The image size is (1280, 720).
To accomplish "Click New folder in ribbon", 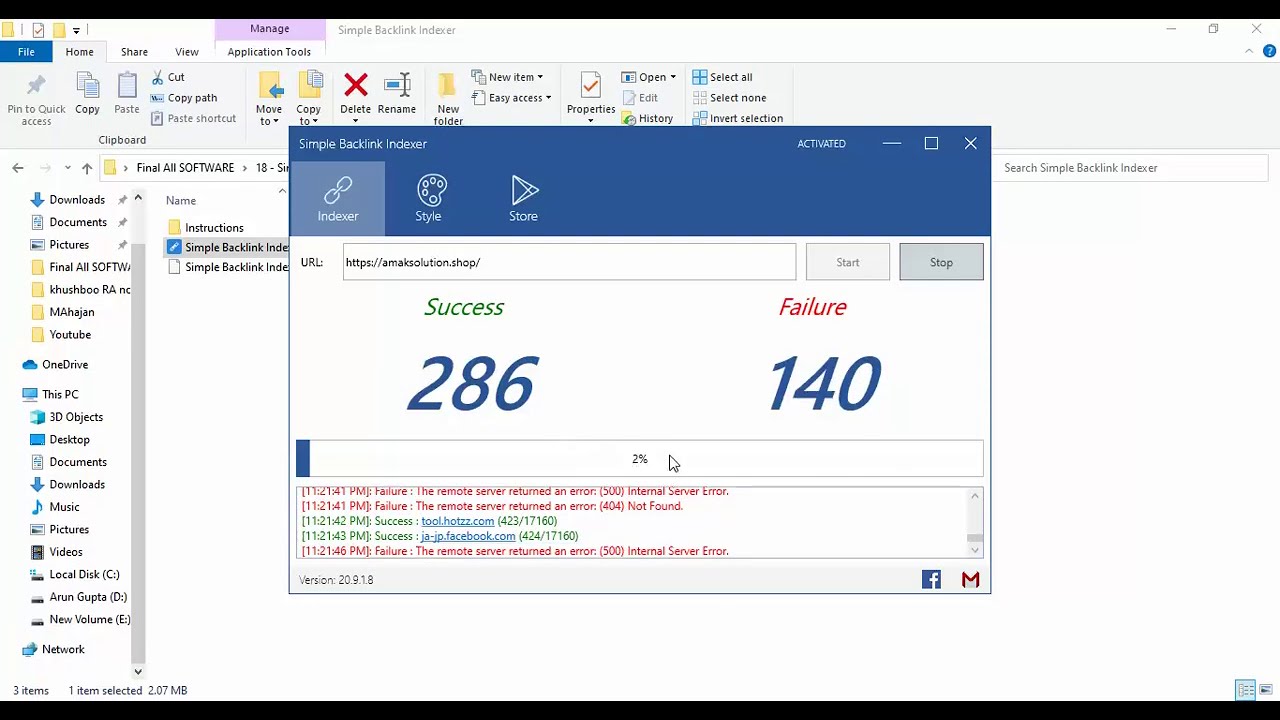I will pos(448,99).
